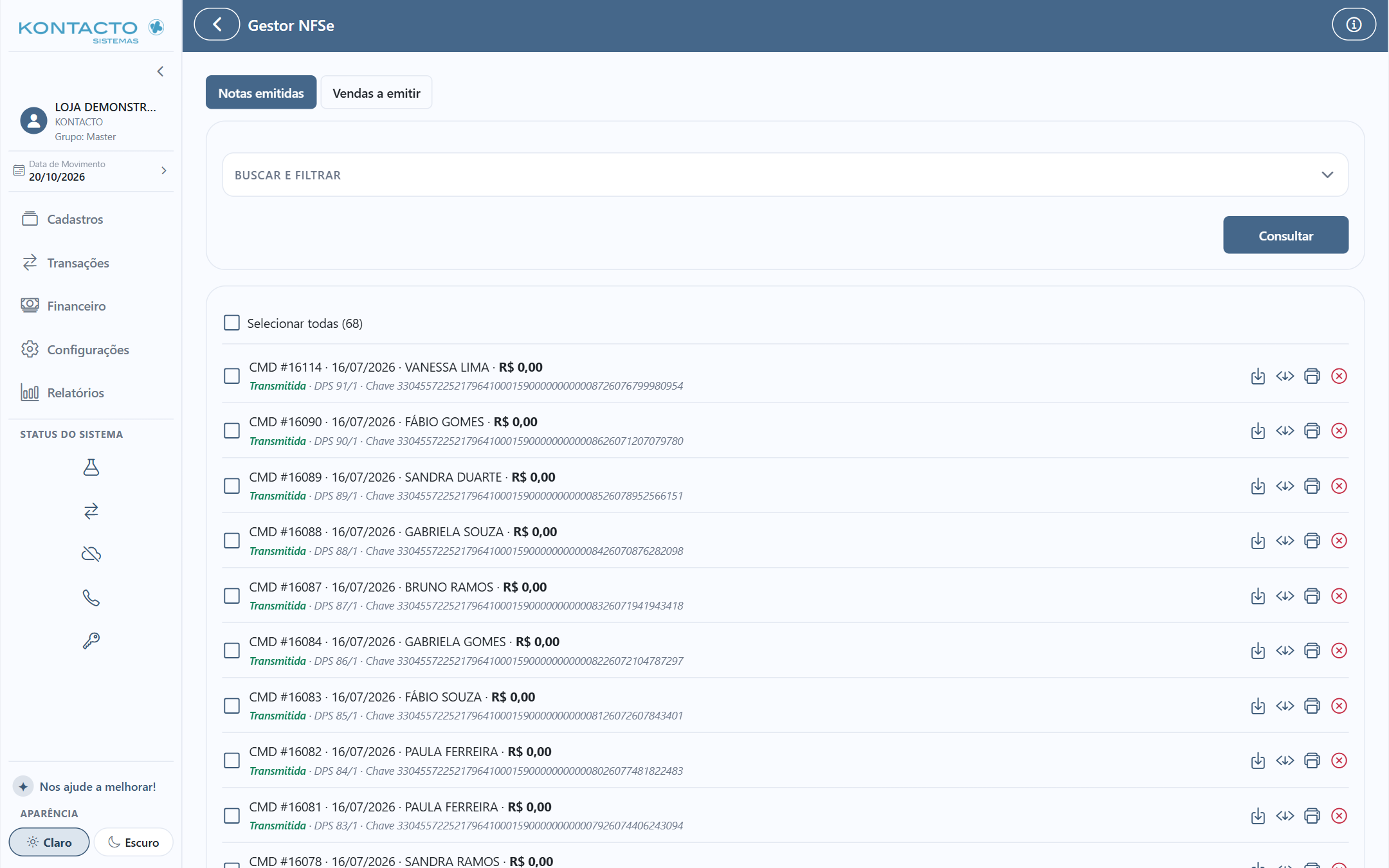This screenshot has width=1389, height=868.
Task: Switch to Vendas a emitir tab
Action: (x=376, y=93)
